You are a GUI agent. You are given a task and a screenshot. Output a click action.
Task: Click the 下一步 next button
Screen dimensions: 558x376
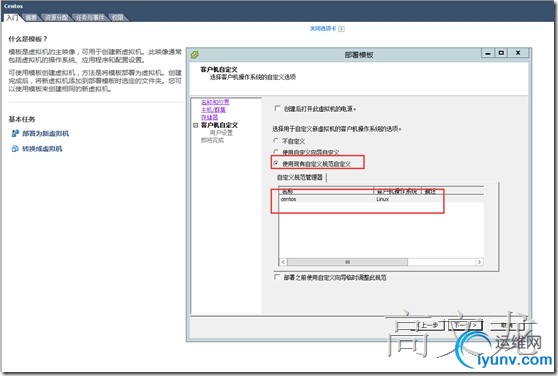pos(465,325)
